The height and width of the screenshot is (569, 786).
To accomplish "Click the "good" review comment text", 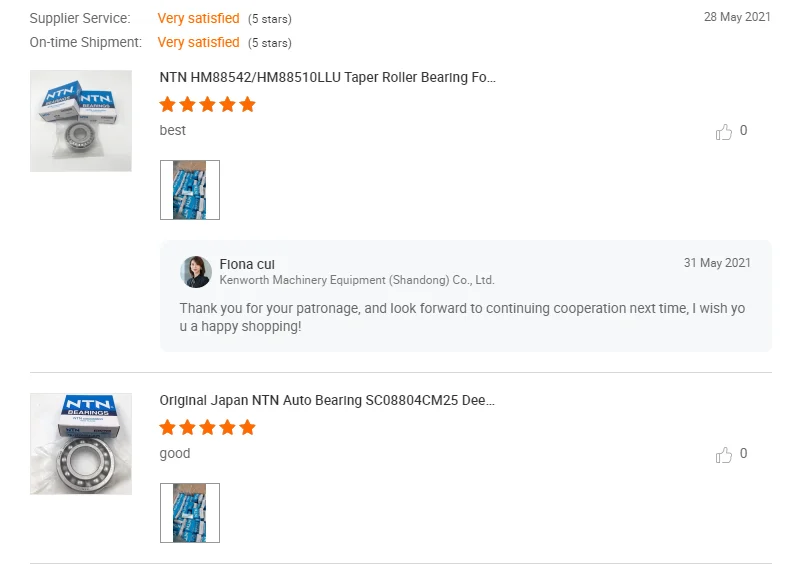I will click(x=175, y=454).
